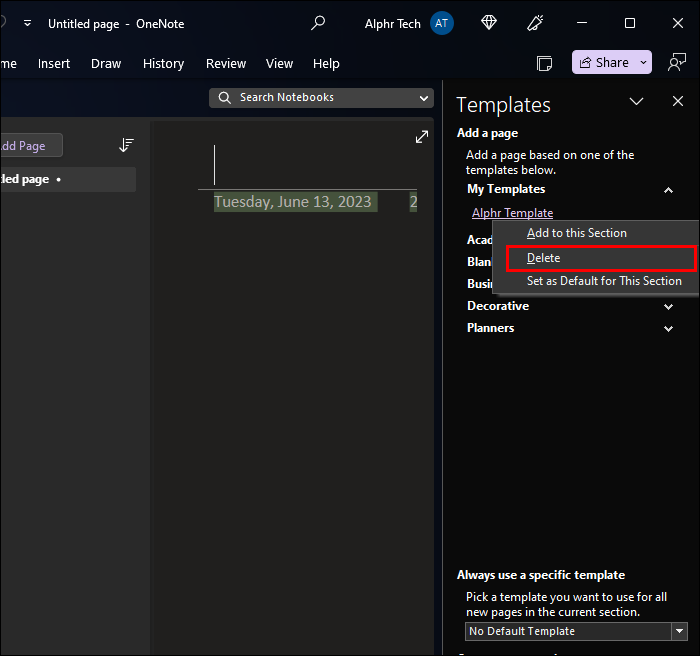Viewport: 700px width, 656px height.
Task: Open the Search Notebooks scope dropdown arrow
Action: tap(424, 98)
